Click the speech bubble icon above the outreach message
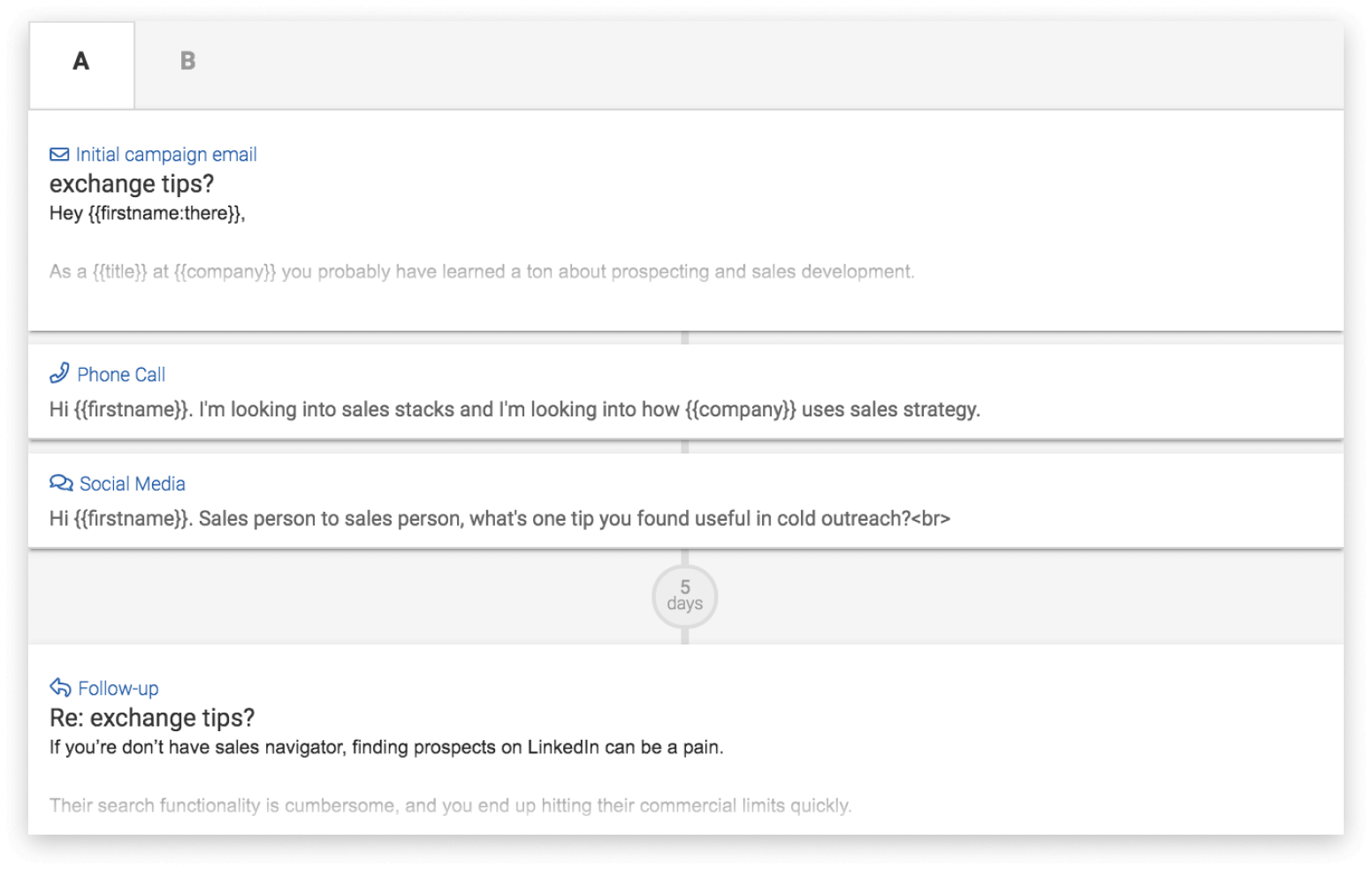 coord(59,483)
